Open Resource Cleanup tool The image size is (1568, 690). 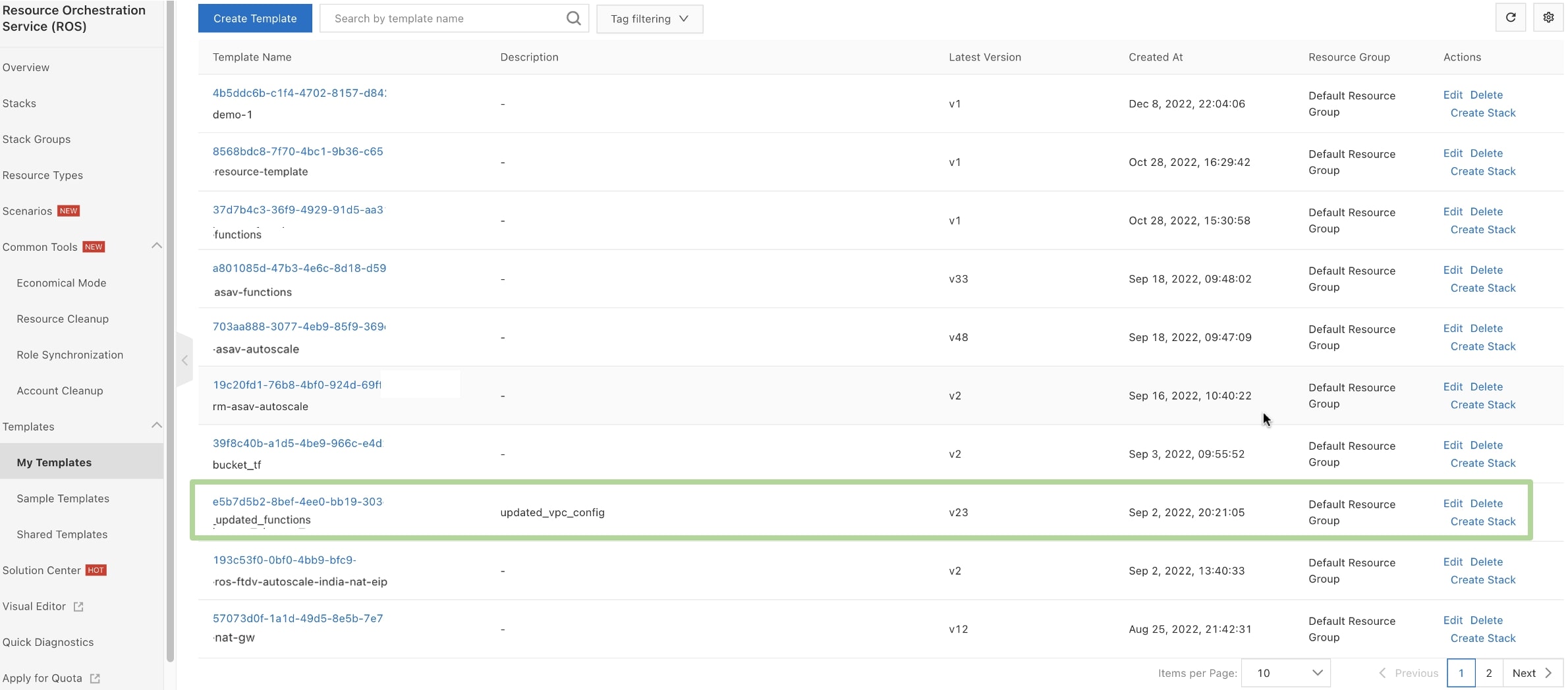63,319
